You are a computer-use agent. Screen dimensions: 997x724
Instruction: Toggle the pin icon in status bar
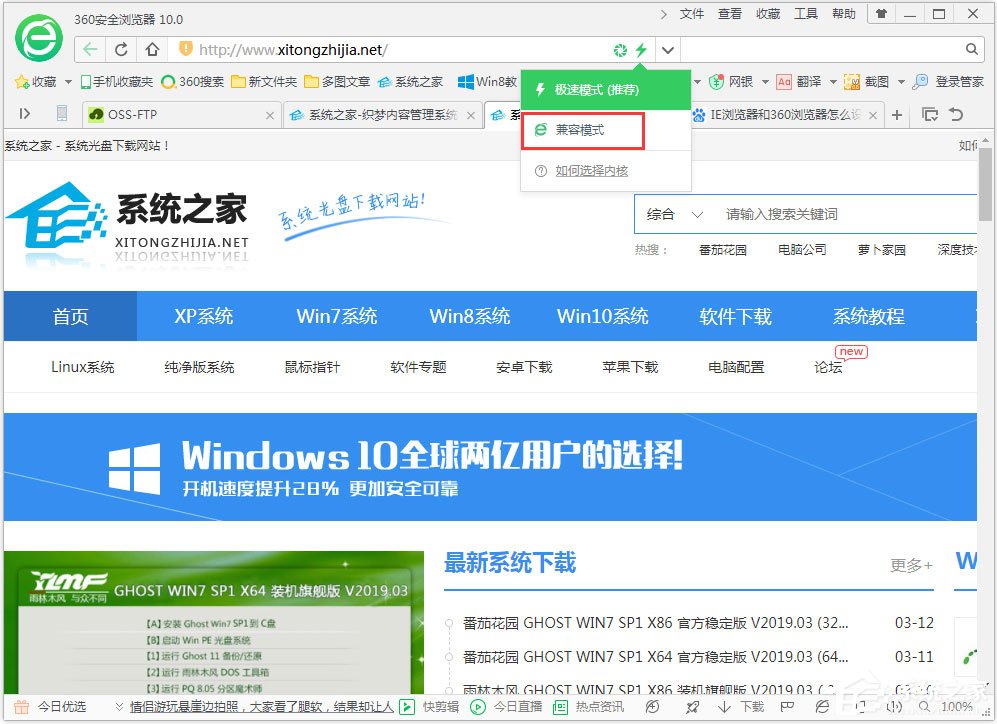[x=789, y=707]
